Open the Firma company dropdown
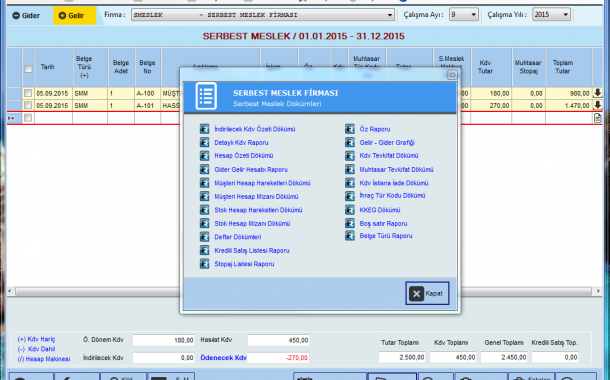The image size is (610, 380). pyautogui.click(x=263, y=15)
